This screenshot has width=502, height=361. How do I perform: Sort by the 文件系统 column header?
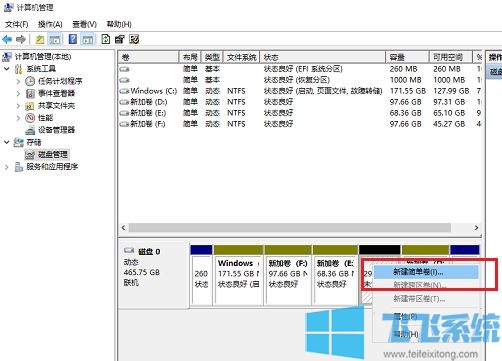(x=241, y=57)
